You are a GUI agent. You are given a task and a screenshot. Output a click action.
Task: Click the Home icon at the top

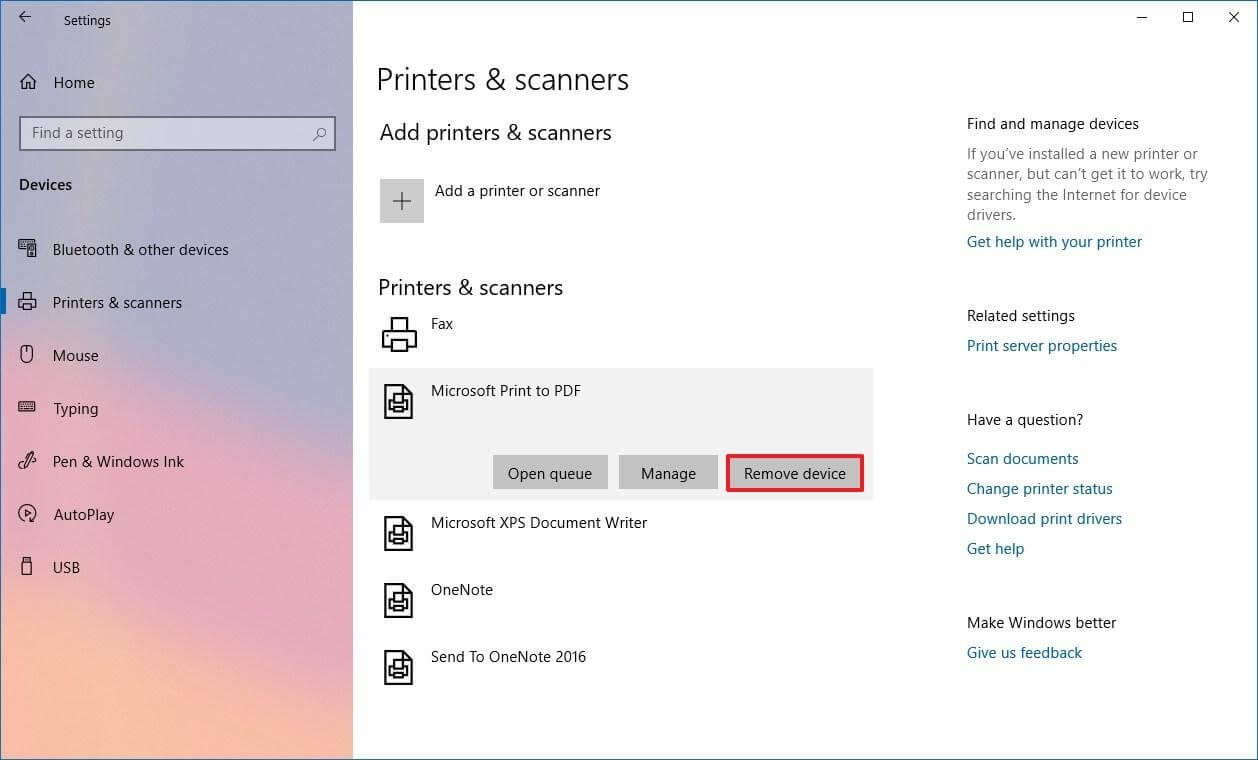click(x=27, y=82)
